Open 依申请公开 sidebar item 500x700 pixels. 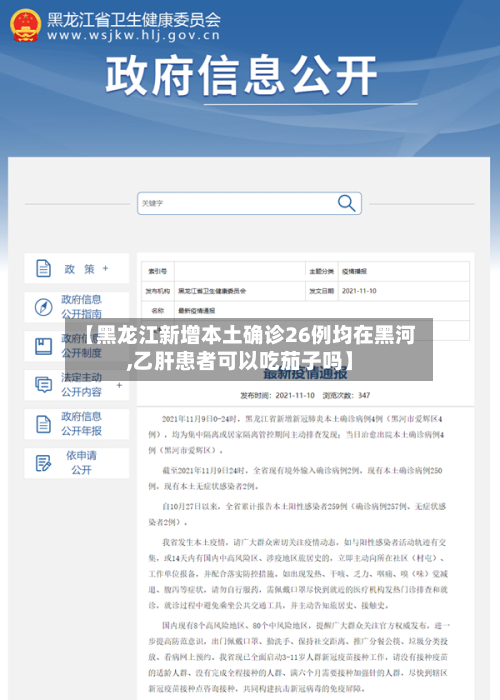click(77, 463)
